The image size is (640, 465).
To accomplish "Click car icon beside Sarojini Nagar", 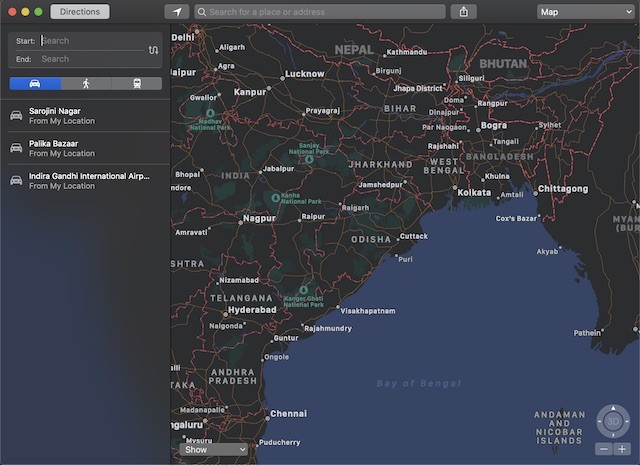I will coord(16,116).
